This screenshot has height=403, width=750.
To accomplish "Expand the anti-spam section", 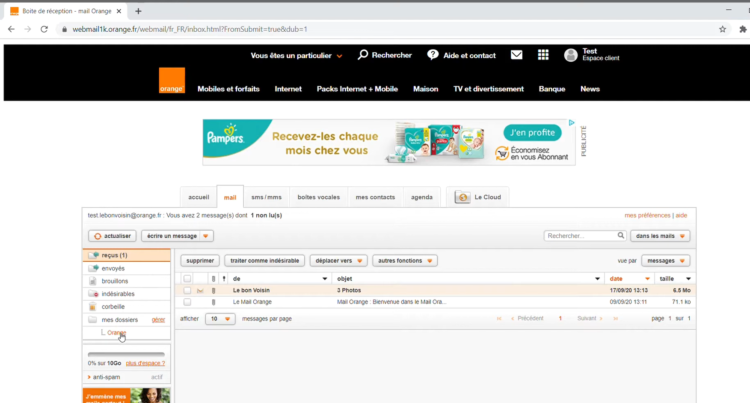I will click(x=89, y=377).
